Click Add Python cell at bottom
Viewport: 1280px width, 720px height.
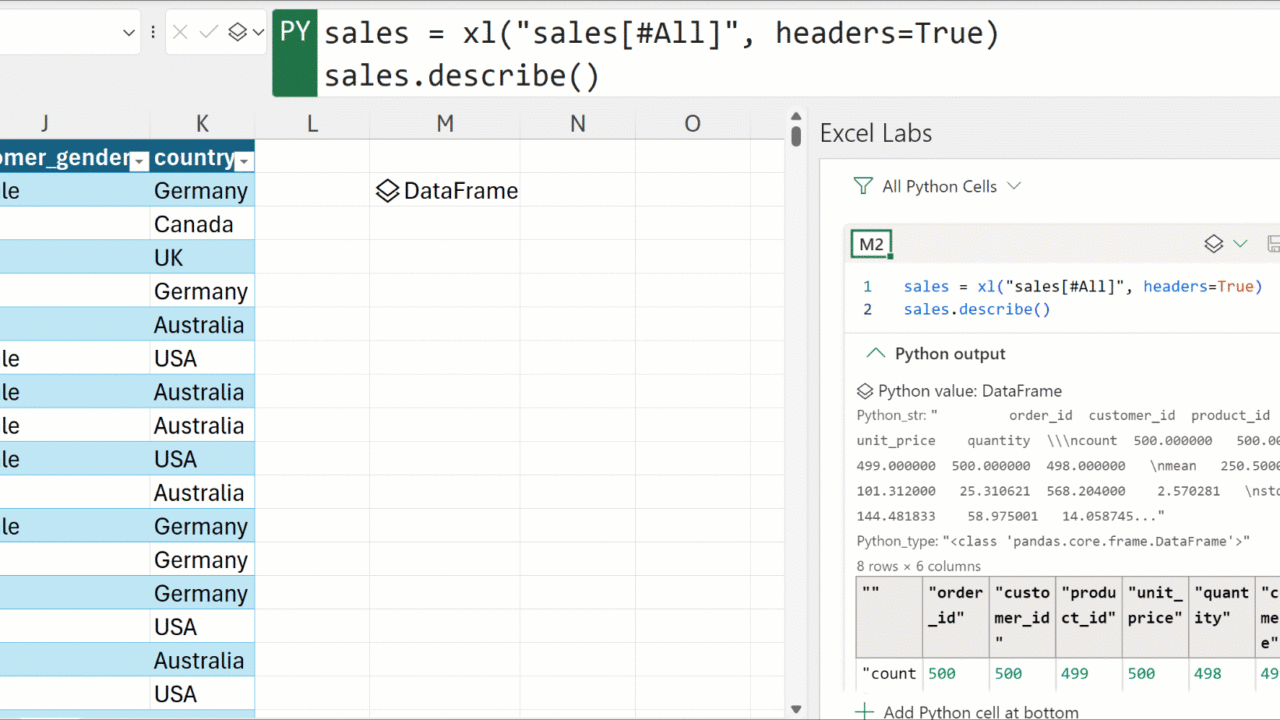coord(968,712)
